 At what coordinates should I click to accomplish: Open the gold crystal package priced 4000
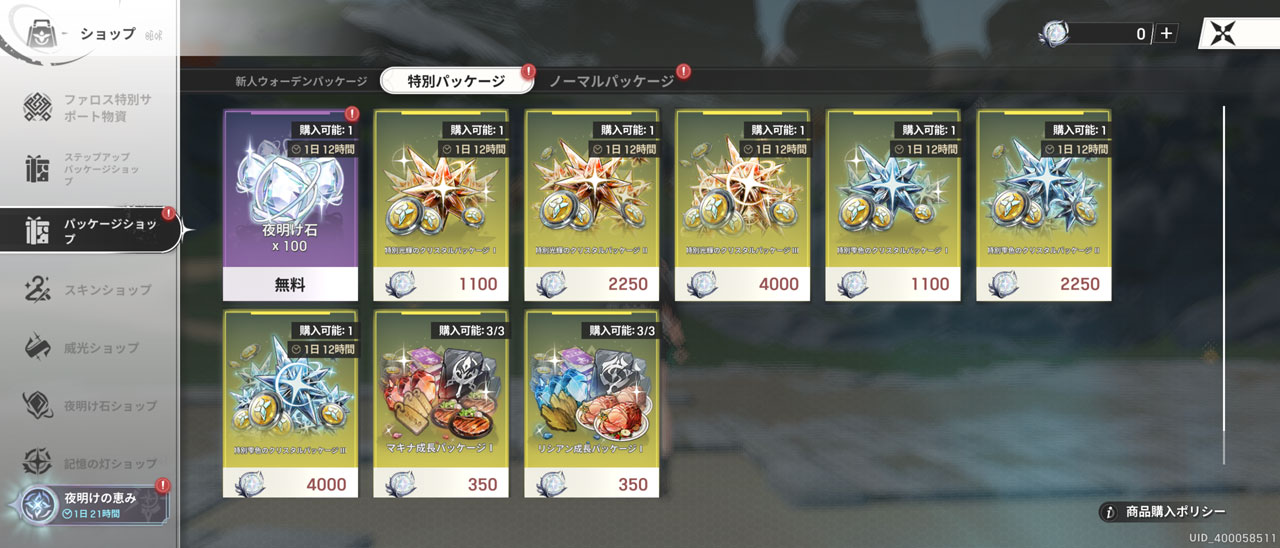(743, 205)
